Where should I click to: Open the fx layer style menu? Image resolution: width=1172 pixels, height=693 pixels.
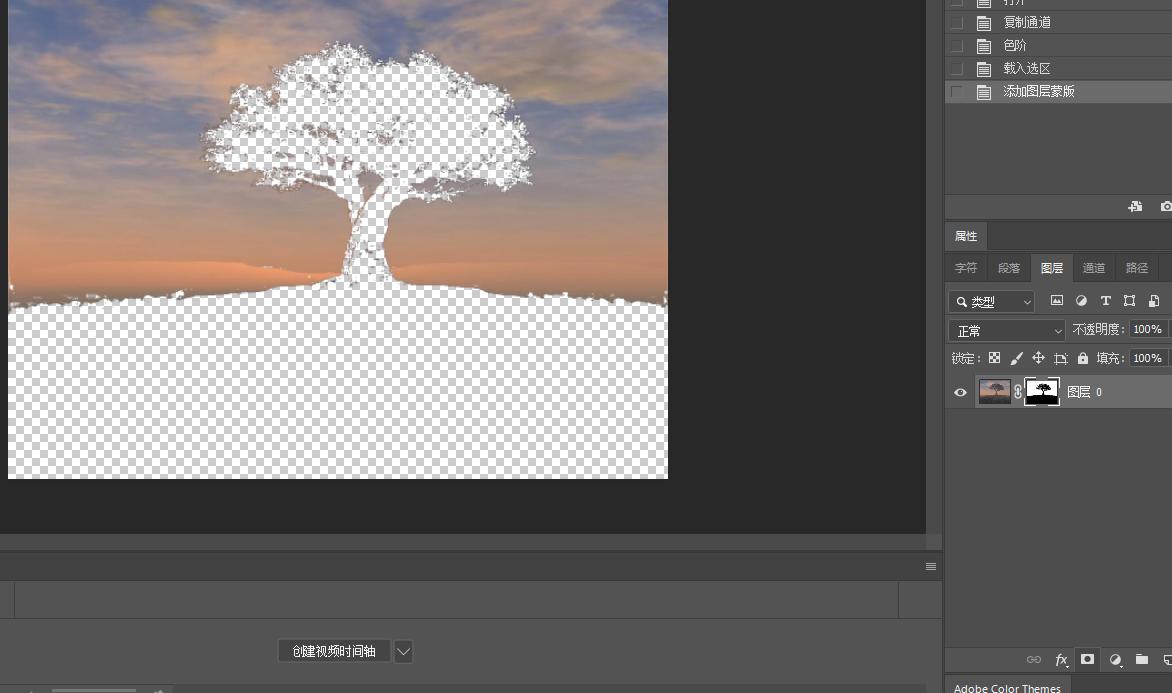1062,660
